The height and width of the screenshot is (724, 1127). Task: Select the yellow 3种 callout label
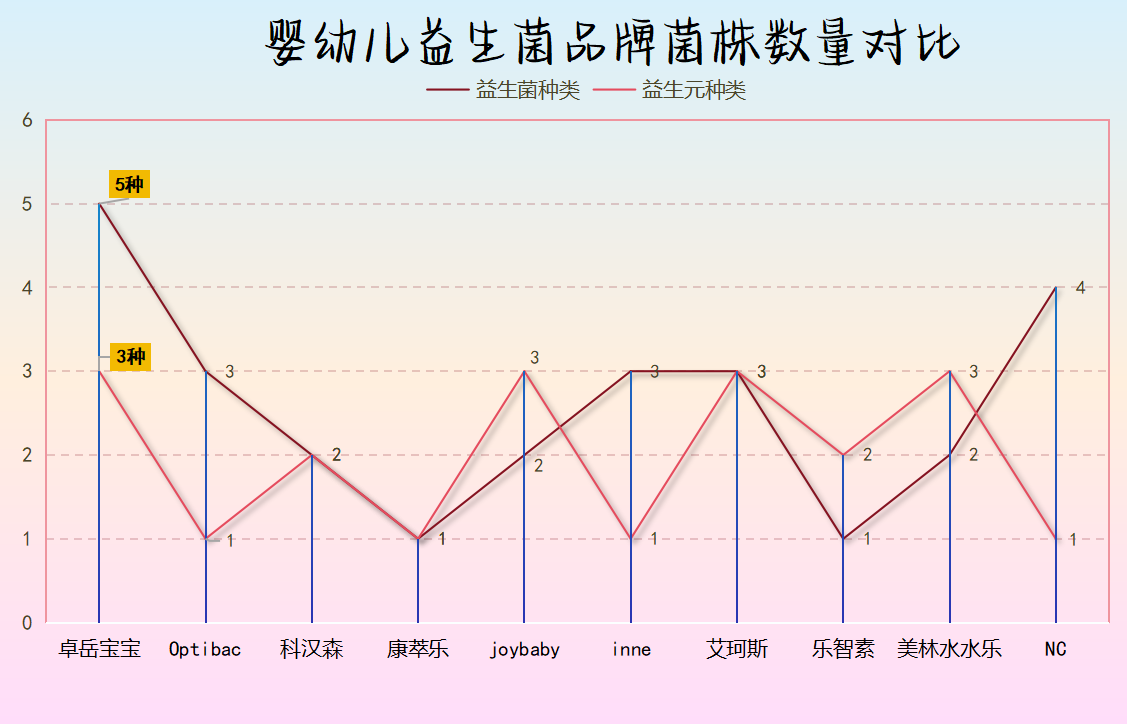130,356
